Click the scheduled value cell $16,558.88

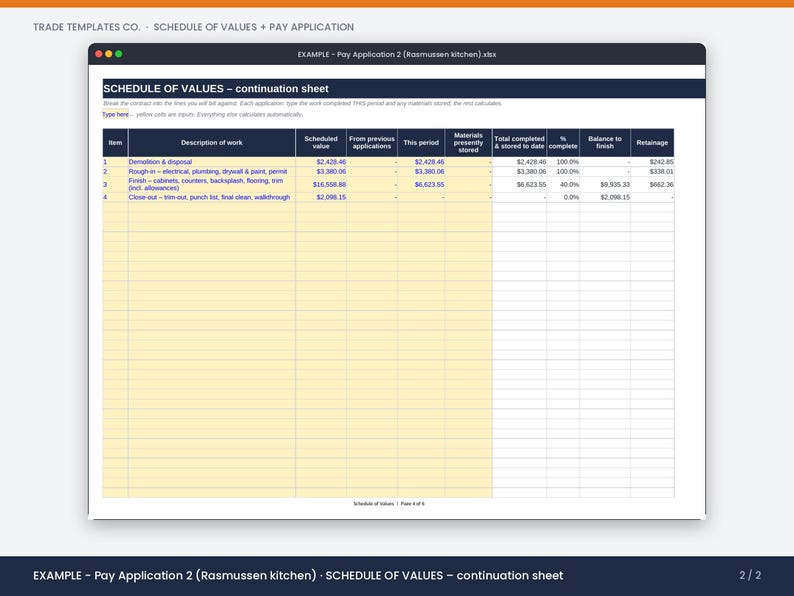click(321, 184)
